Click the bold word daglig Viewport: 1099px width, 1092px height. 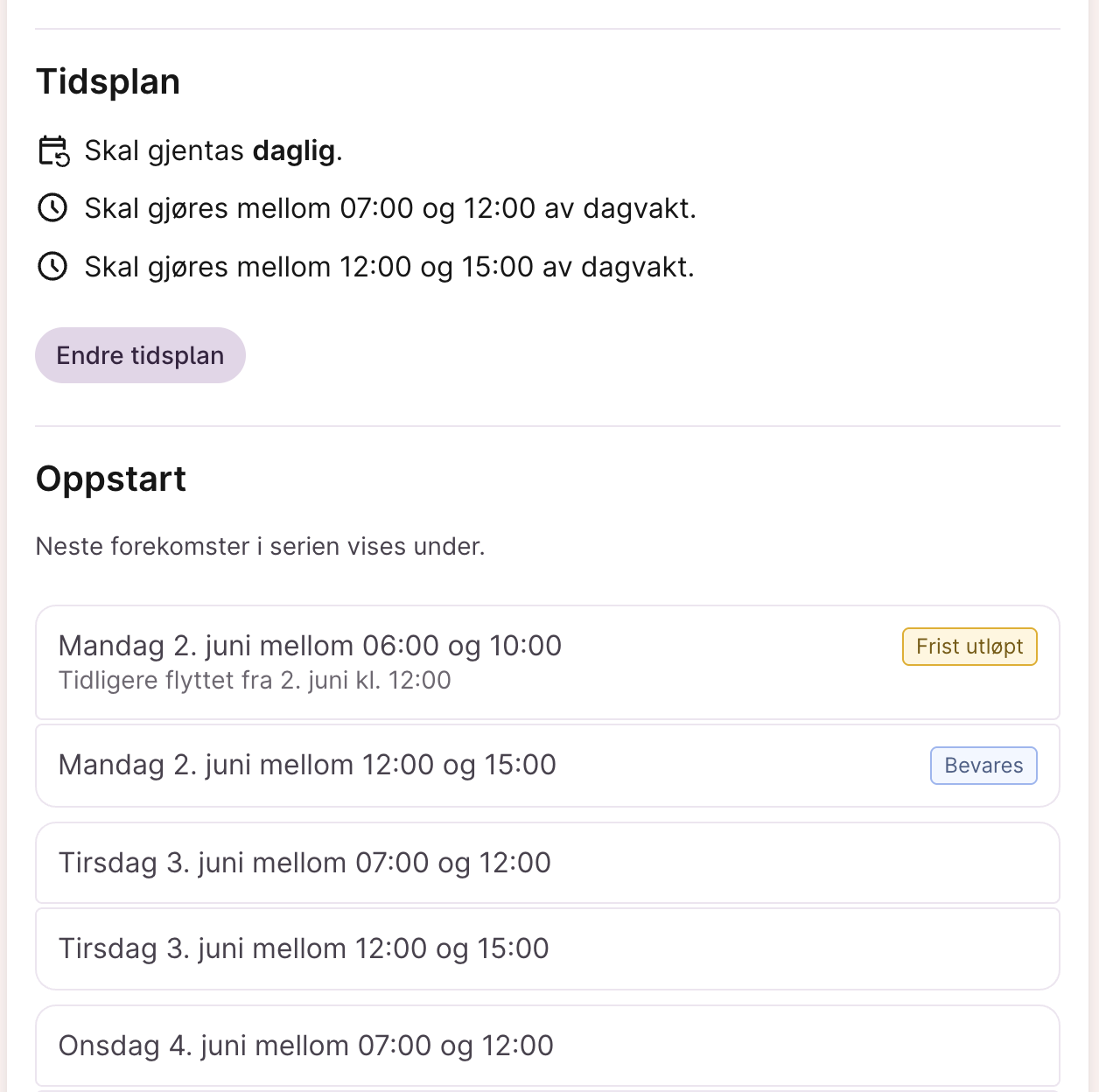pos(294,150)
